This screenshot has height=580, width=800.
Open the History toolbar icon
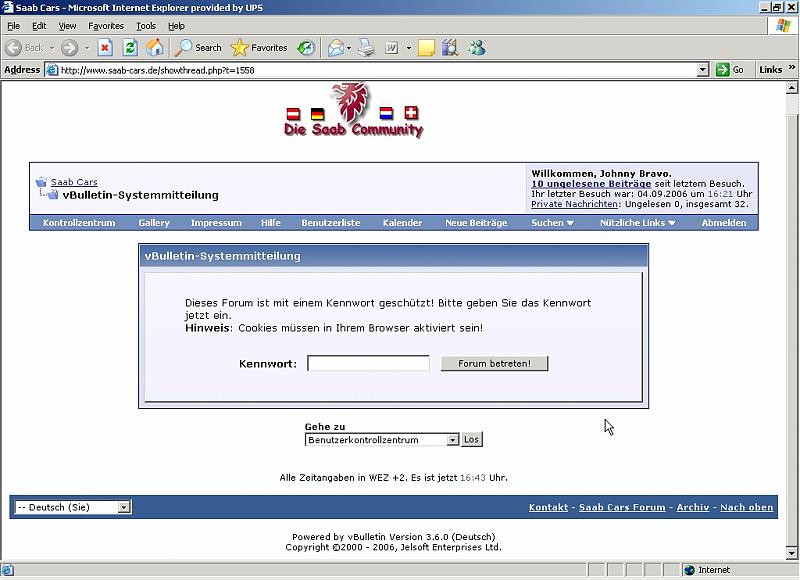coord(306,48)
